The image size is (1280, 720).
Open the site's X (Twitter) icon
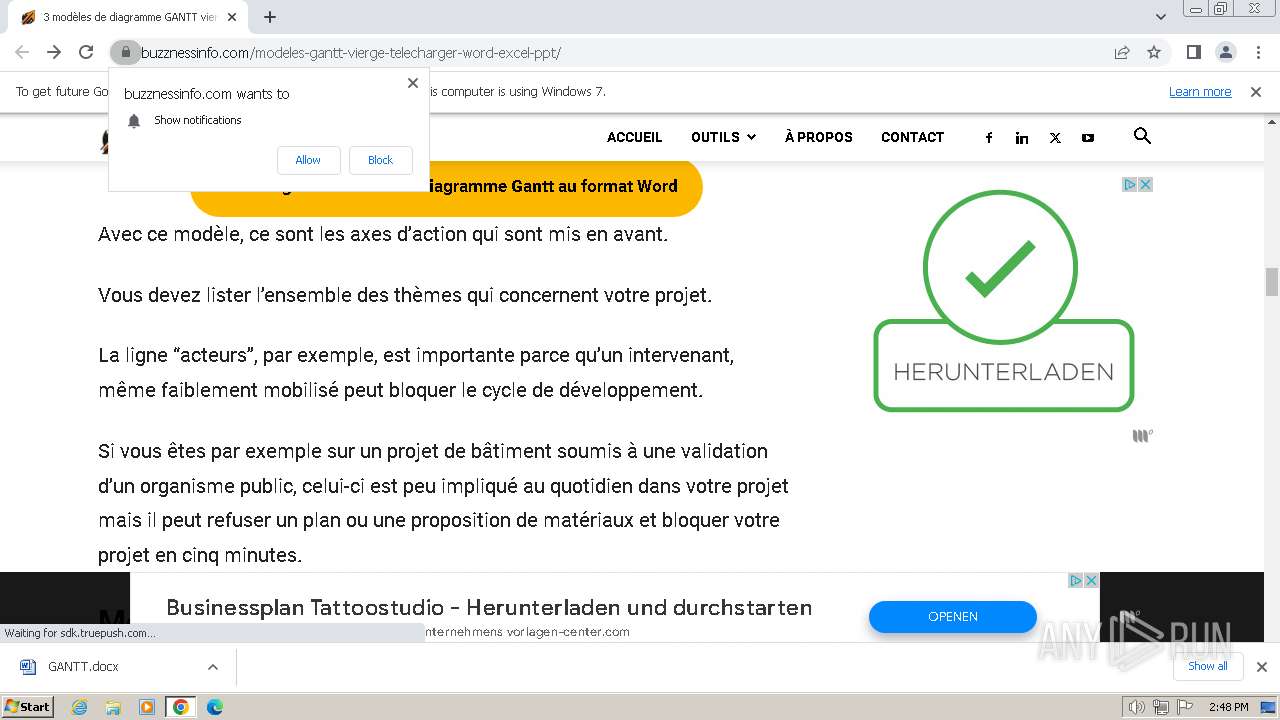(1055, 138)
